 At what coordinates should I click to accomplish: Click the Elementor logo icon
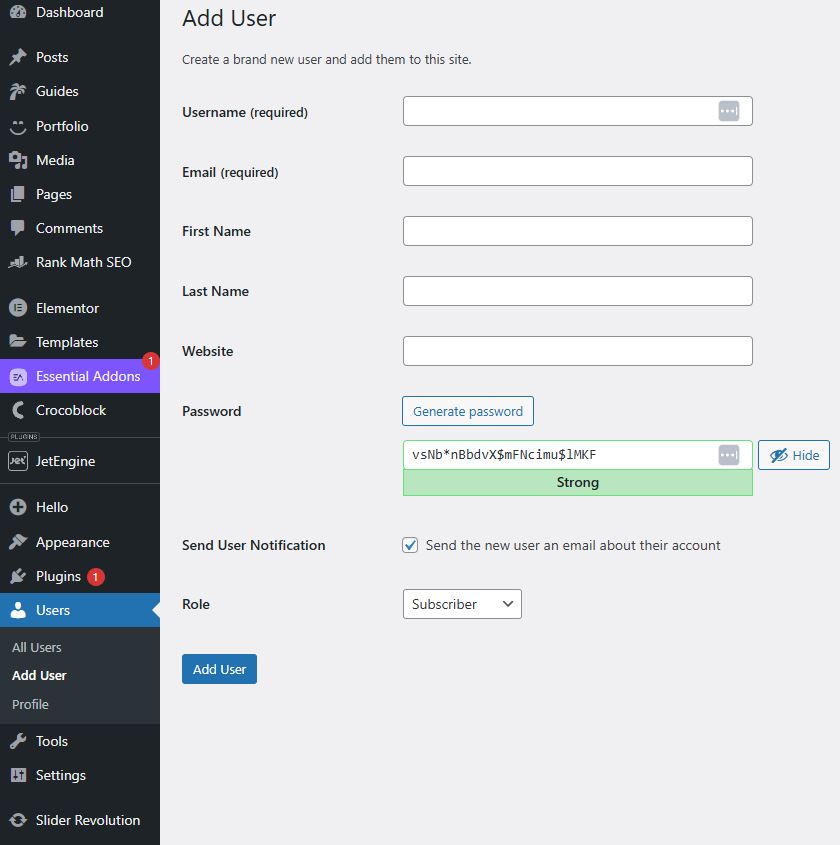tap(18, 308)
